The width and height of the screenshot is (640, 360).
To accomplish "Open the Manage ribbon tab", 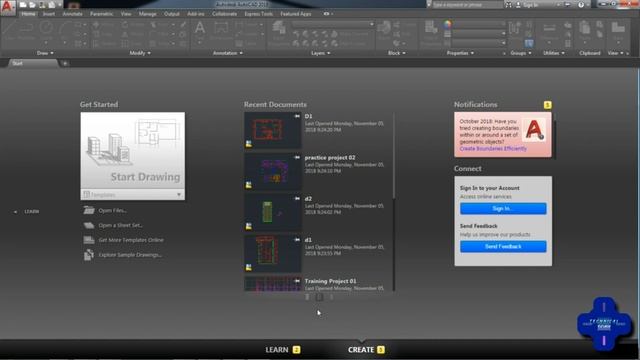I will point(147,14).
